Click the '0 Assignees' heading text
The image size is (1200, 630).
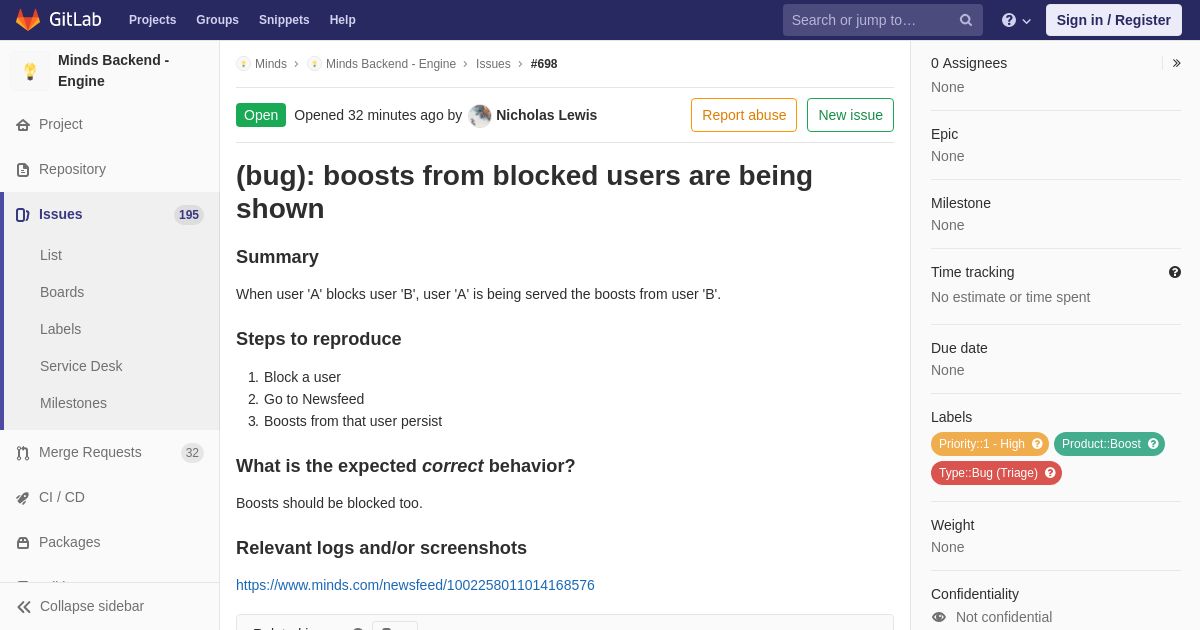pyautogui.click(x=969, y=63)
